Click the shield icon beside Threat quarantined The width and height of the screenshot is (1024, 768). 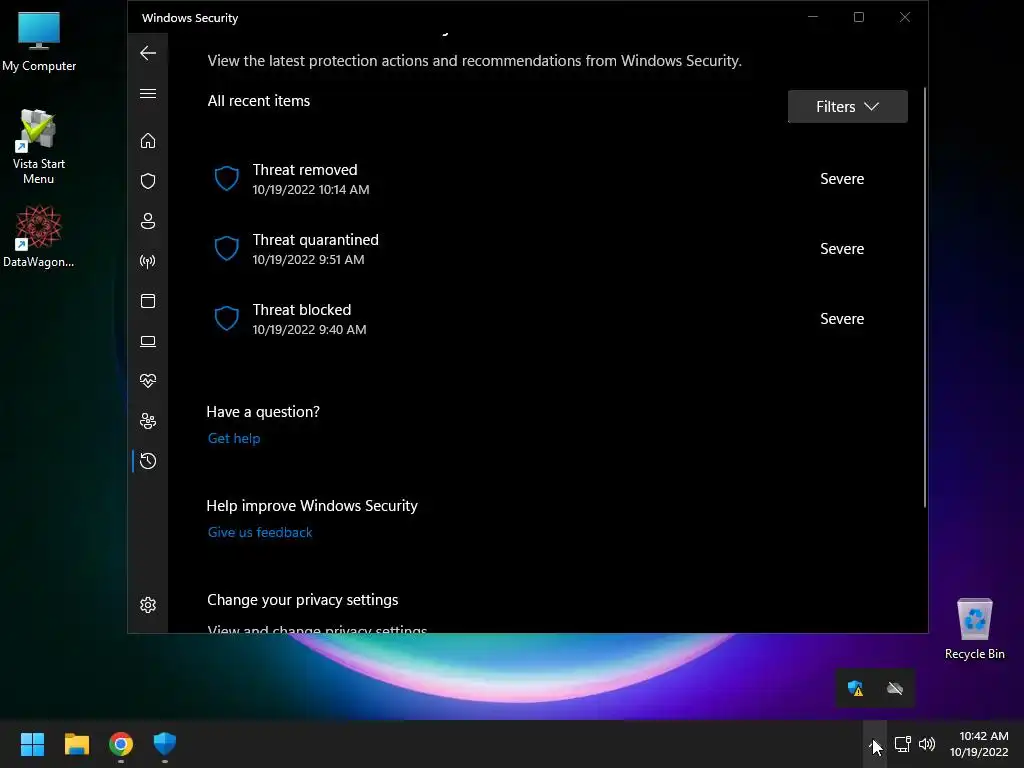pyautogui.click(x=227, y=248)
